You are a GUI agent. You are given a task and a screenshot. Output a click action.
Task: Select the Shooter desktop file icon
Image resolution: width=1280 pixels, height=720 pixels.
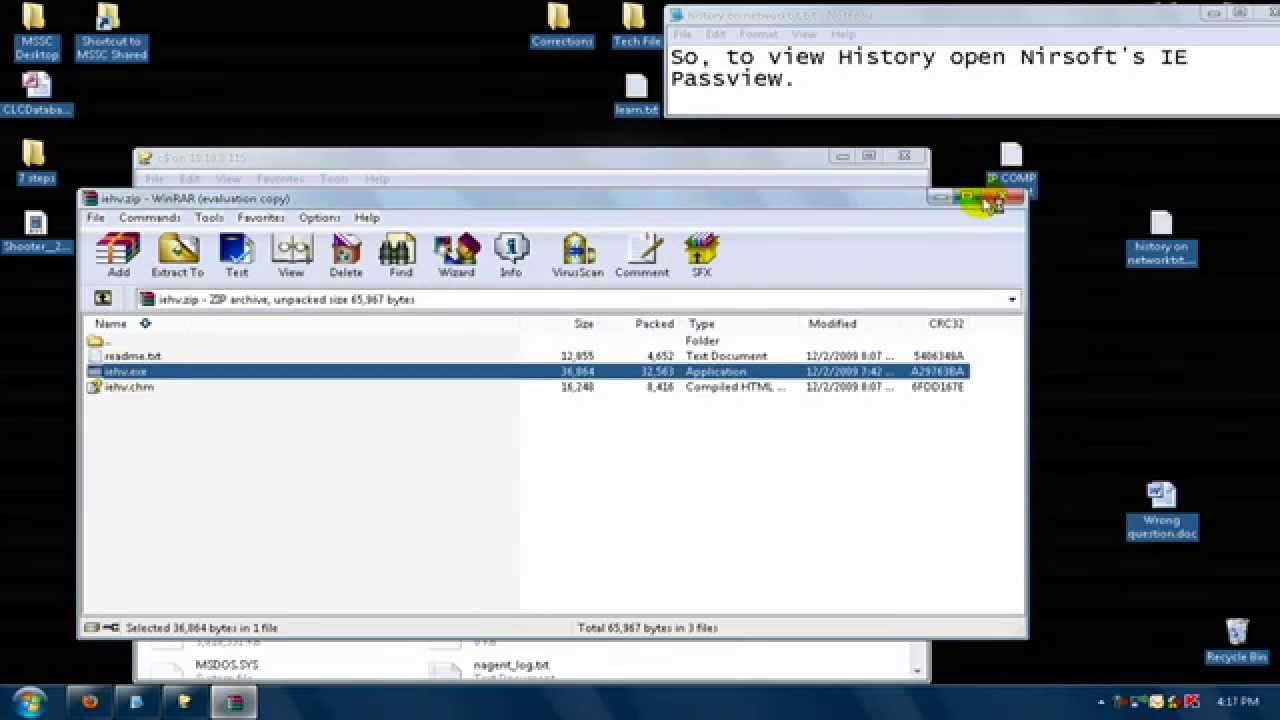[37, 232]
